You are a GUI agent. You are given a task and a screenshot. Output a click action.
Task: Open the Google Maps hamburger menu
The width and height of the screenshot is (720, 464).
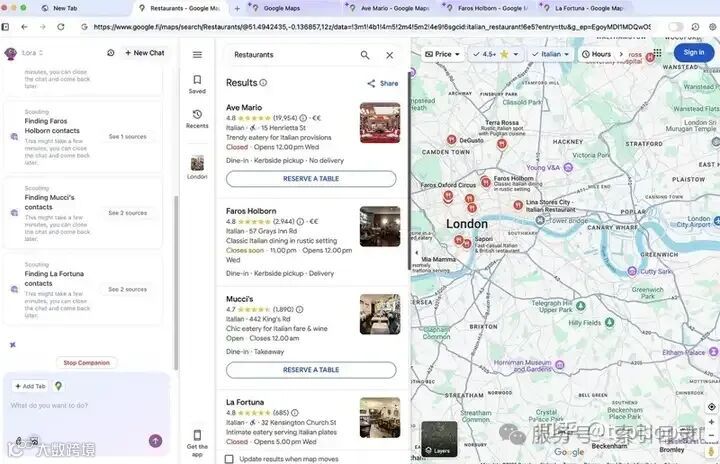pyautogui.click(x=197, y=55)
